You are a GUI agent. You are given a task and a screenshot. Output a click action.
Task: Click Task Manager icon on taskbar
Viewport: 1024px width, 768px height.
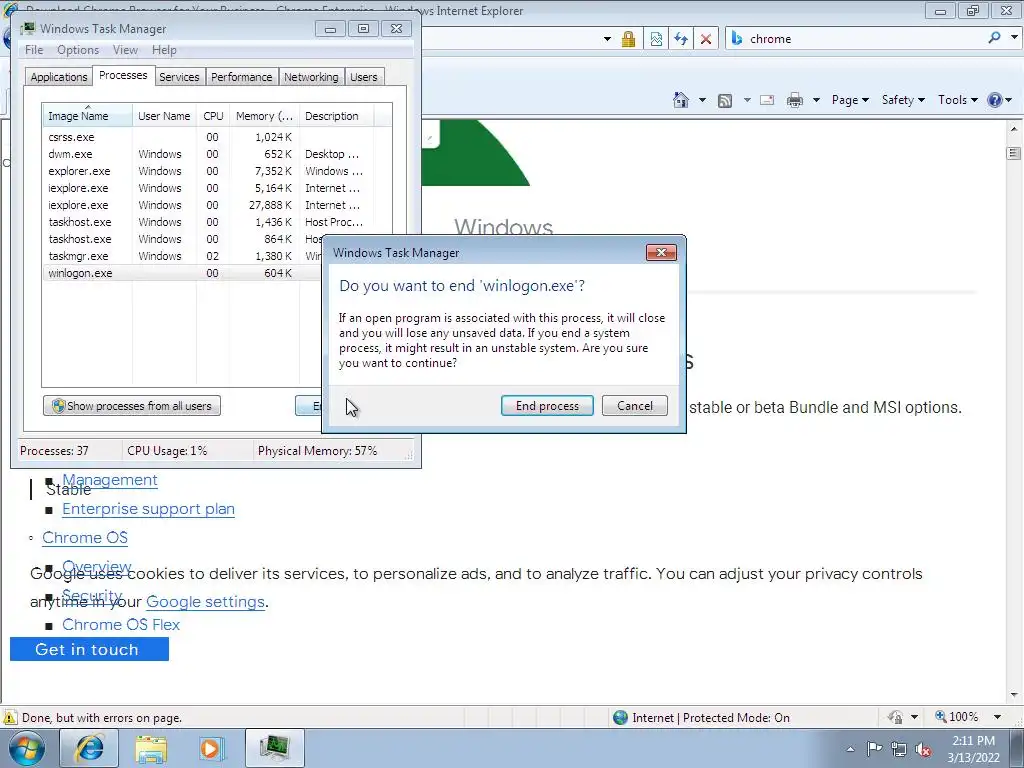click(274, 748)
